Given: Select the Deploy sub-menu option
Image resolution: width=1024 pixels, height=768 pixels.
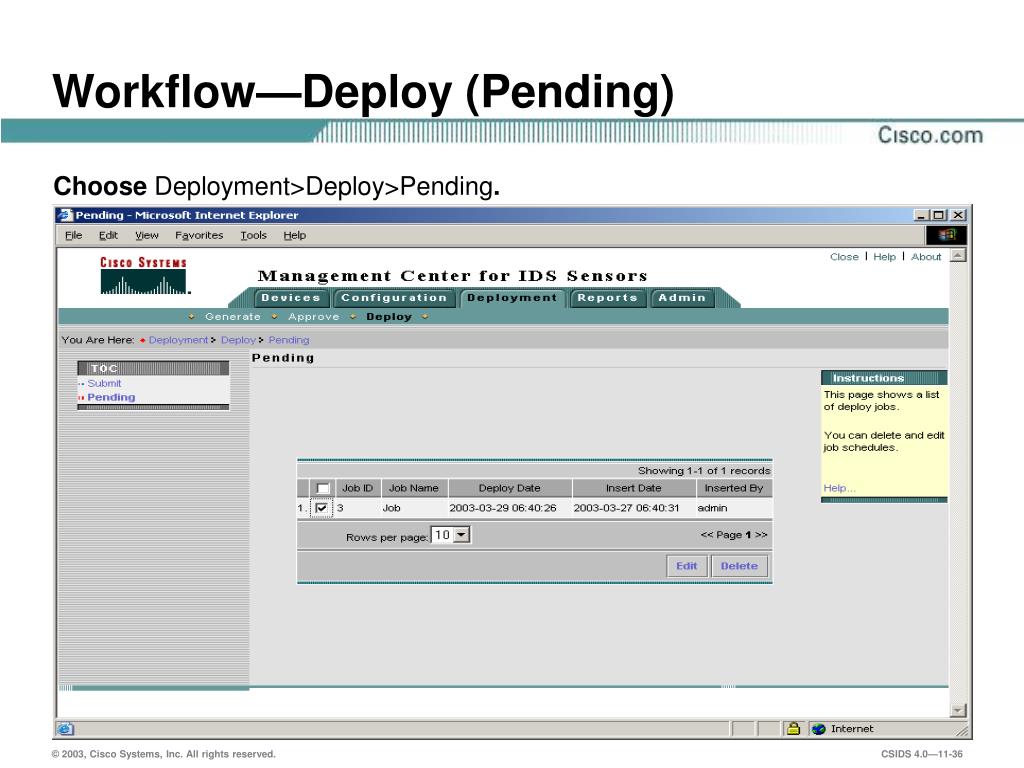Looking at the screenshot, I should 389,317.
